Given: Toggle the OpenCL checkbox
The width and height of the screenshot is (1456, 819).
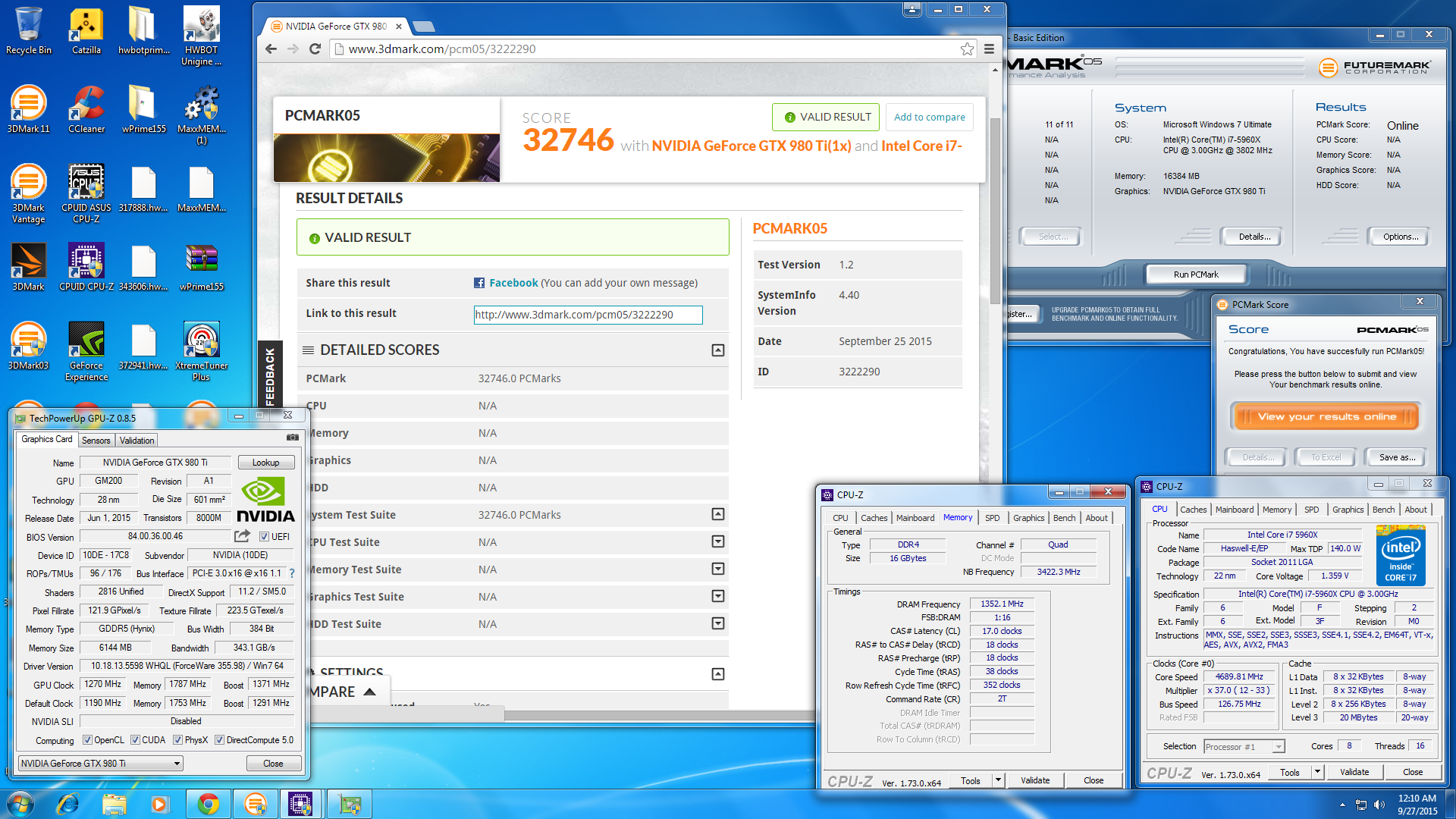Looking at the screenshot, I should coord(87,740).
